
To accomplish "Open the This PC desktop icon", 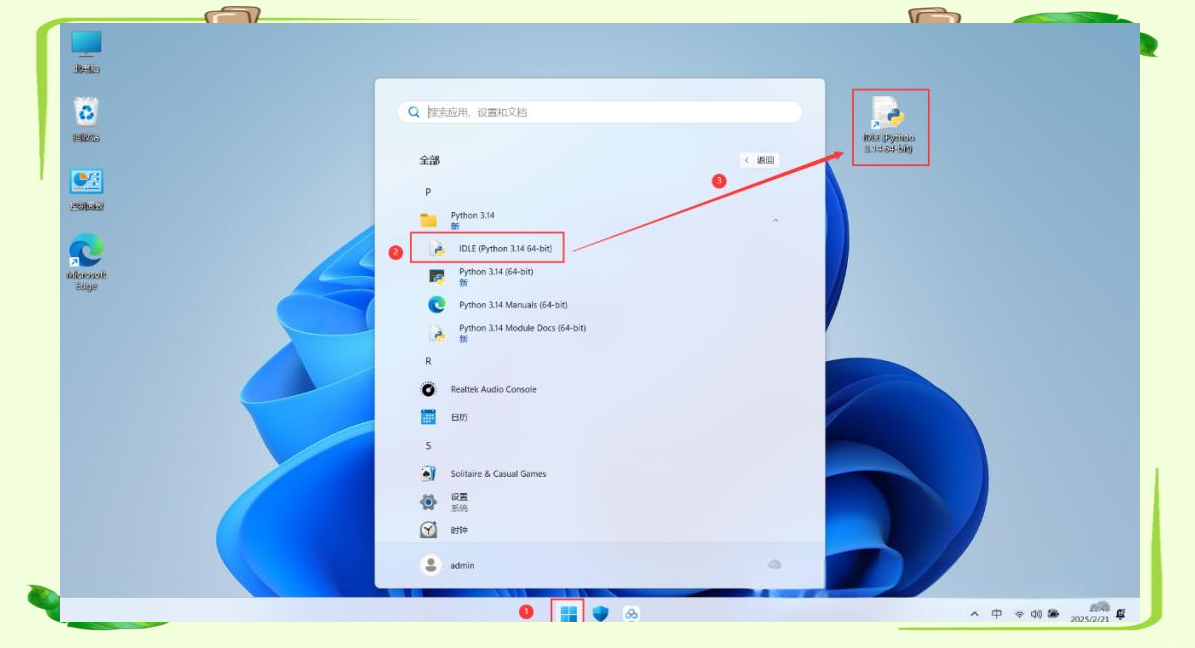I will pos(86,52).
